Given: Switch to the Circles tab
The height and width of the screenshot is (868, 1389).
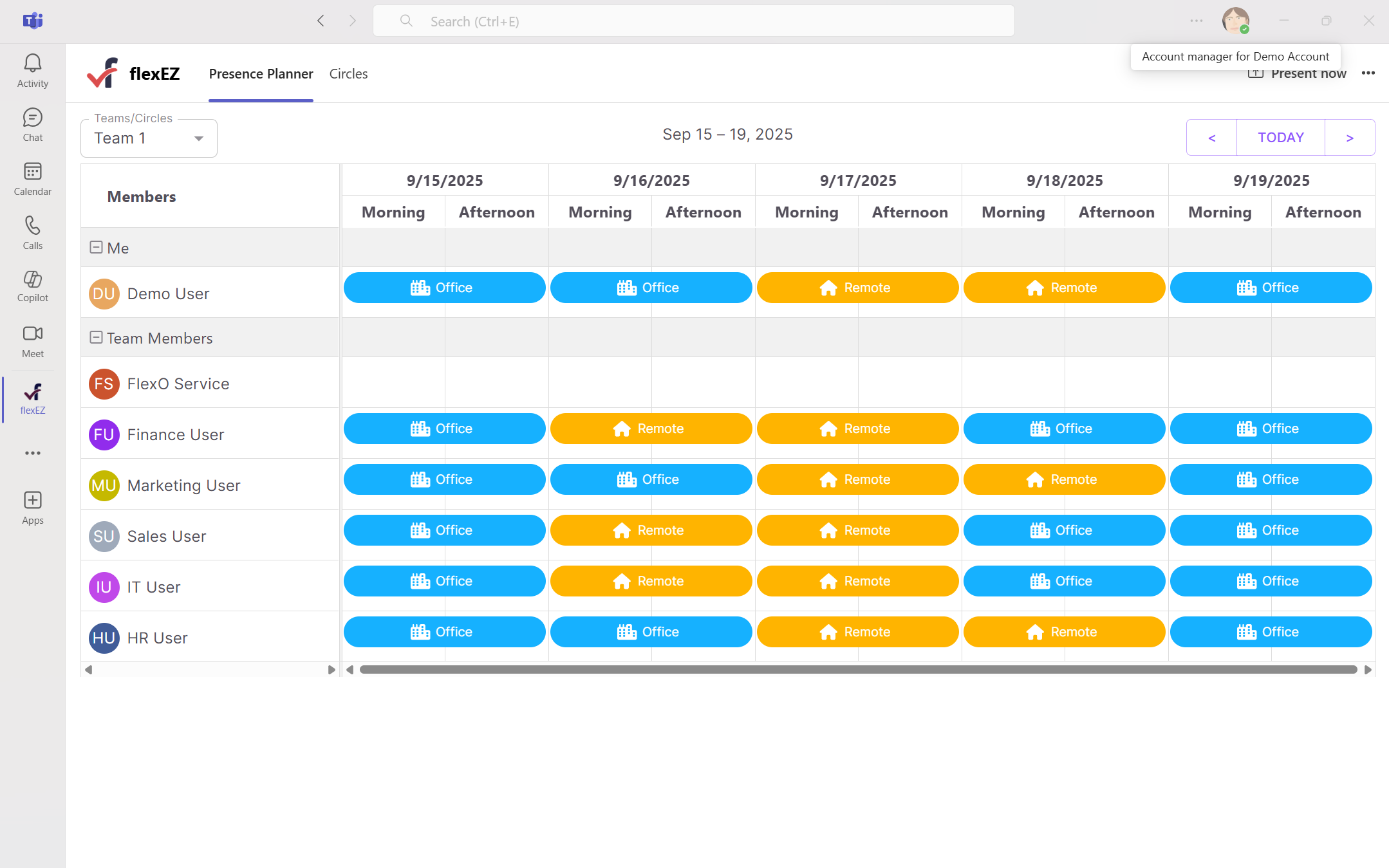Looking at the screenshot, I should 348,73.
